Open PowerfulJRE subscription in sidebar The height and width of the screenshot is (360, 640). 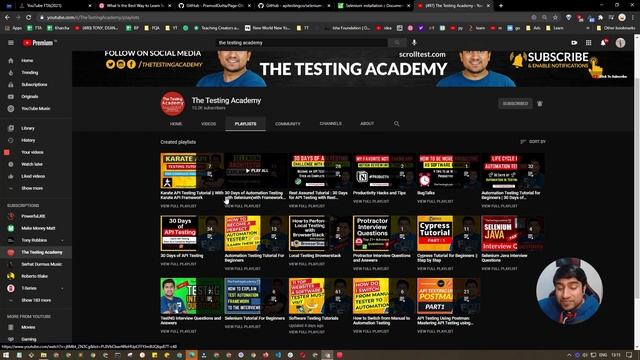coord(36,216)
